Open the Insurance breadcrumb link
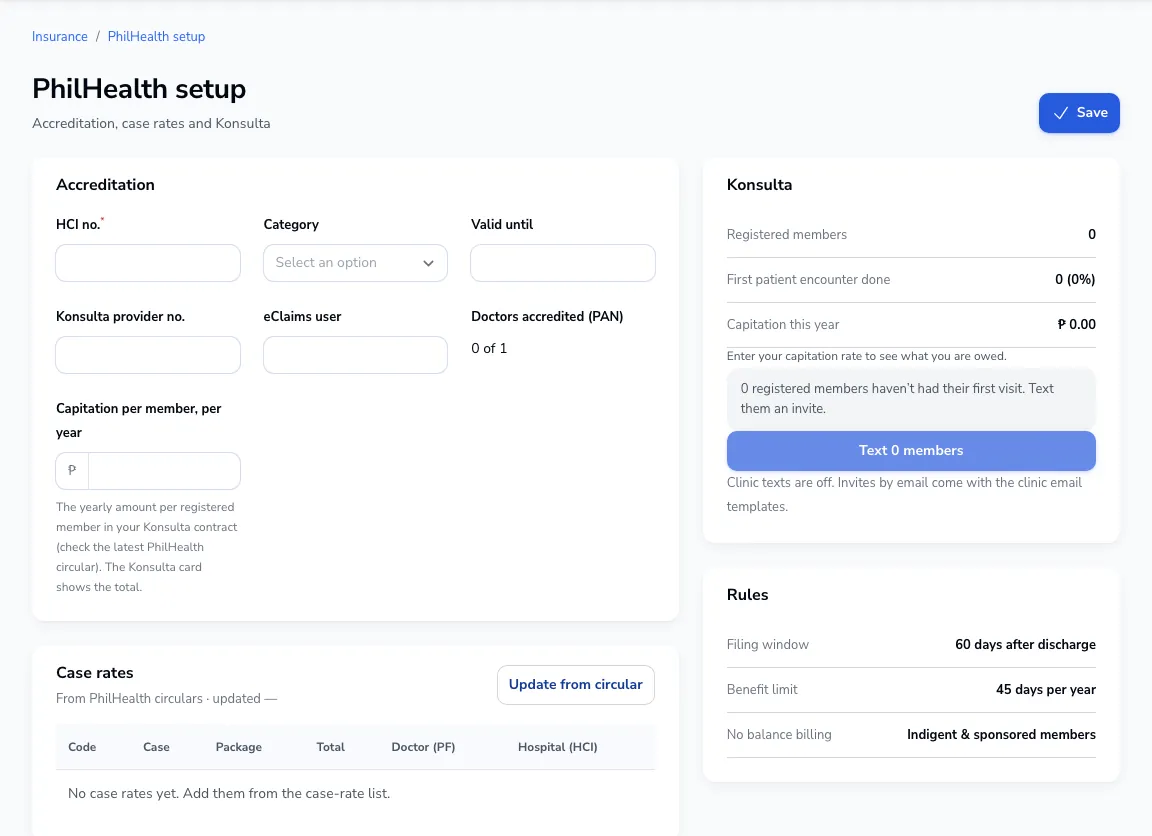 click(x=60, y=37)
